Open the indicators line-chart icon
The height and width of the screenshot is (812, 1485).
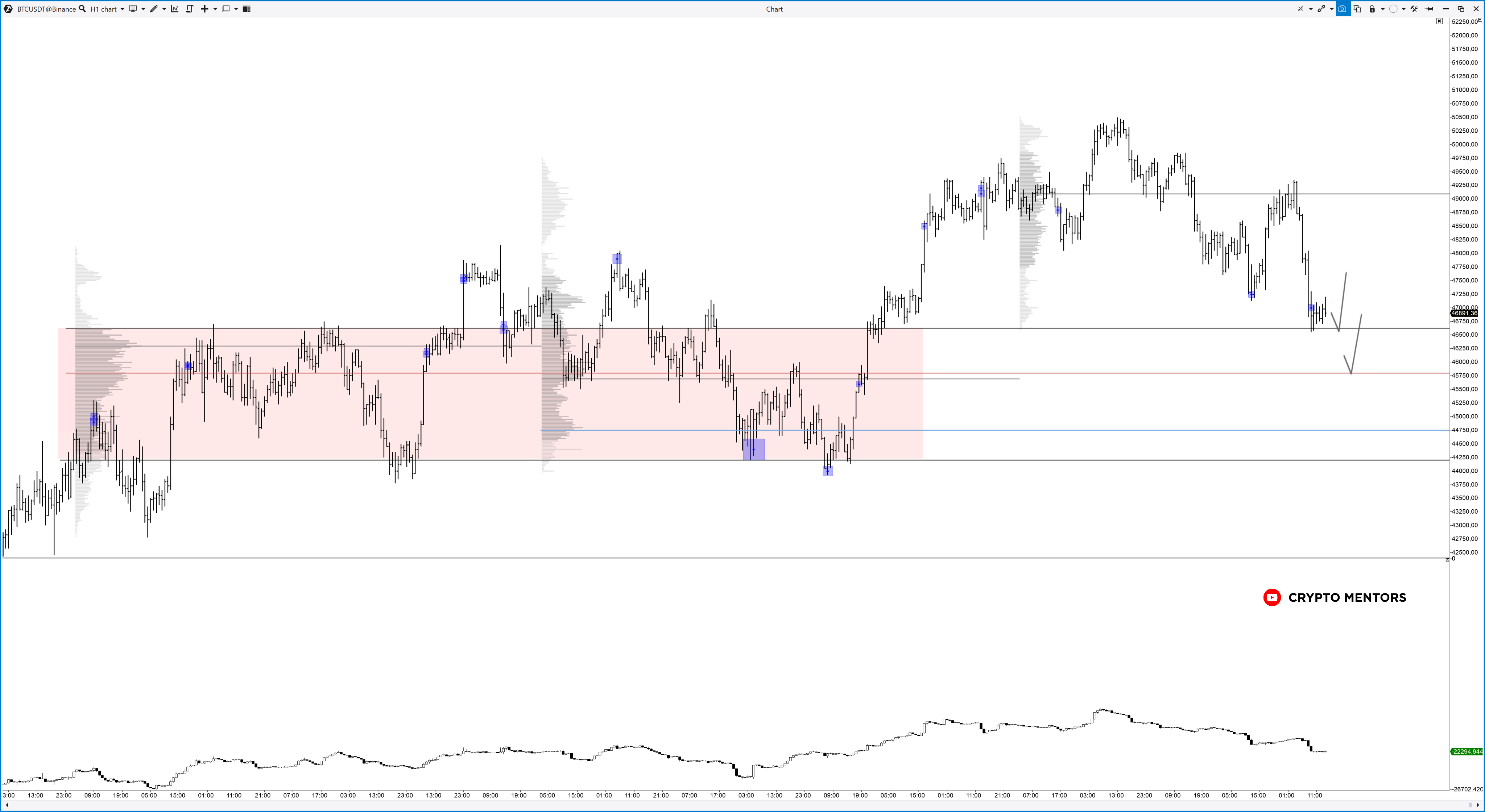(x=175, y=9)
